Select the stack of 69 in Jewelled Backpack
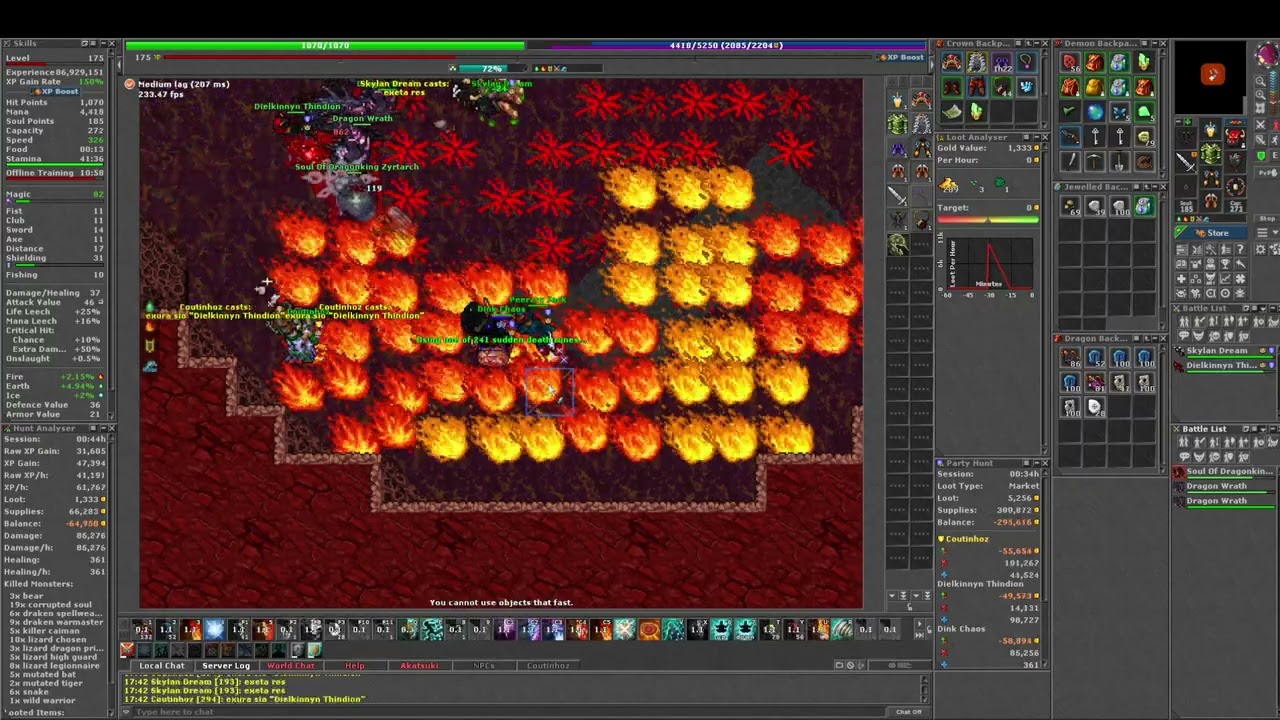Screen dimensions: 1280x720 (1070, 206)
